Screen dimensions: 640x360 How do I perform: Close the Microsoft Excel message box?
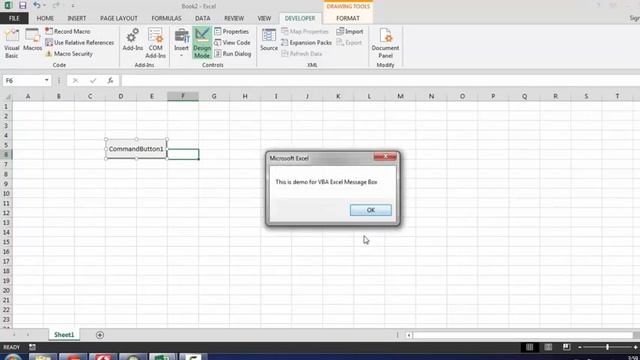385,157
